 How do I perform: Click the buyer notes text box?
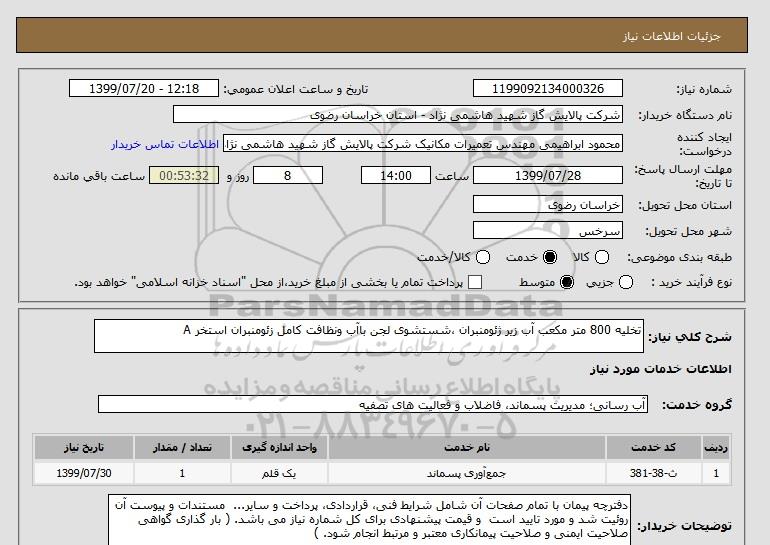369,520
